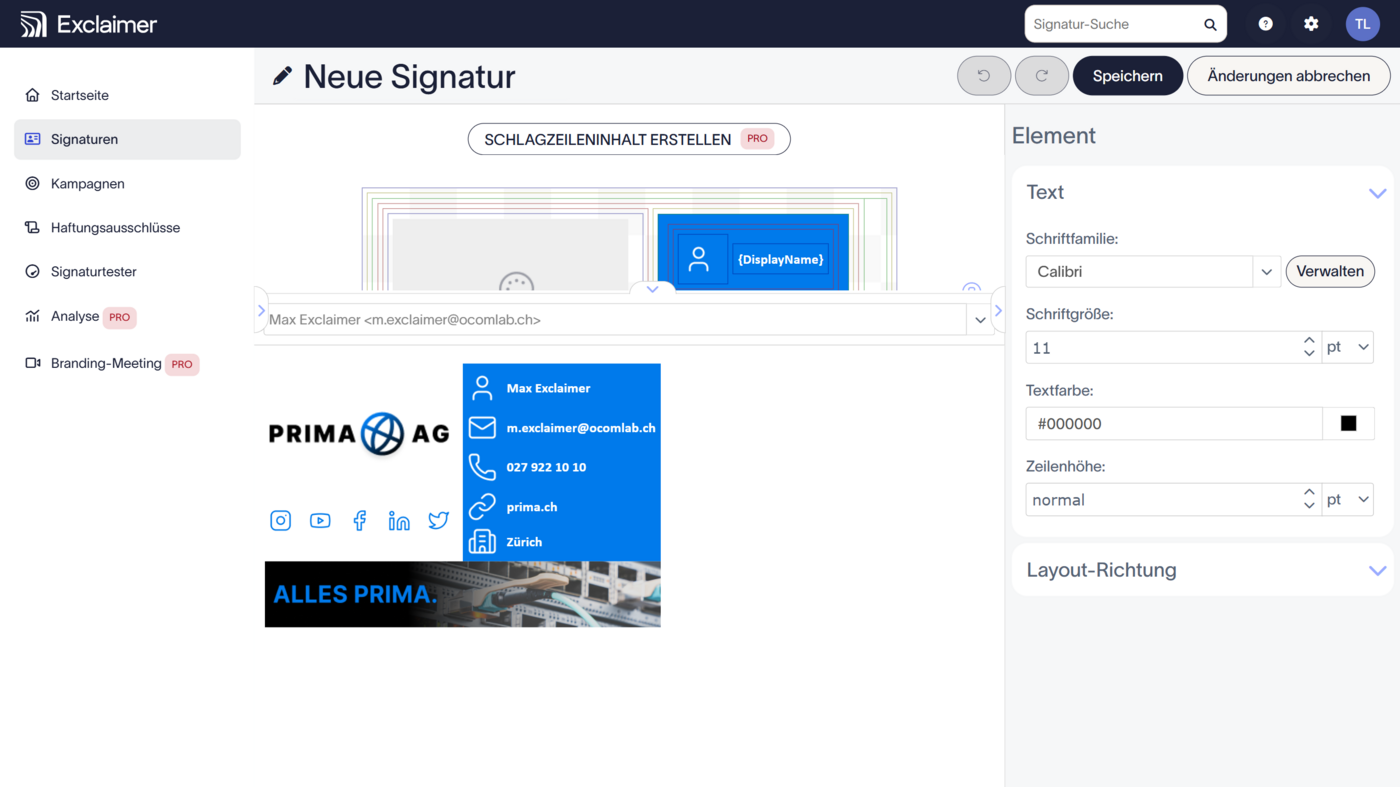Screen dimensions: 1400x787
Task: Click the LinkedIn icon in signature preview
Action: [x=399, y=520]
